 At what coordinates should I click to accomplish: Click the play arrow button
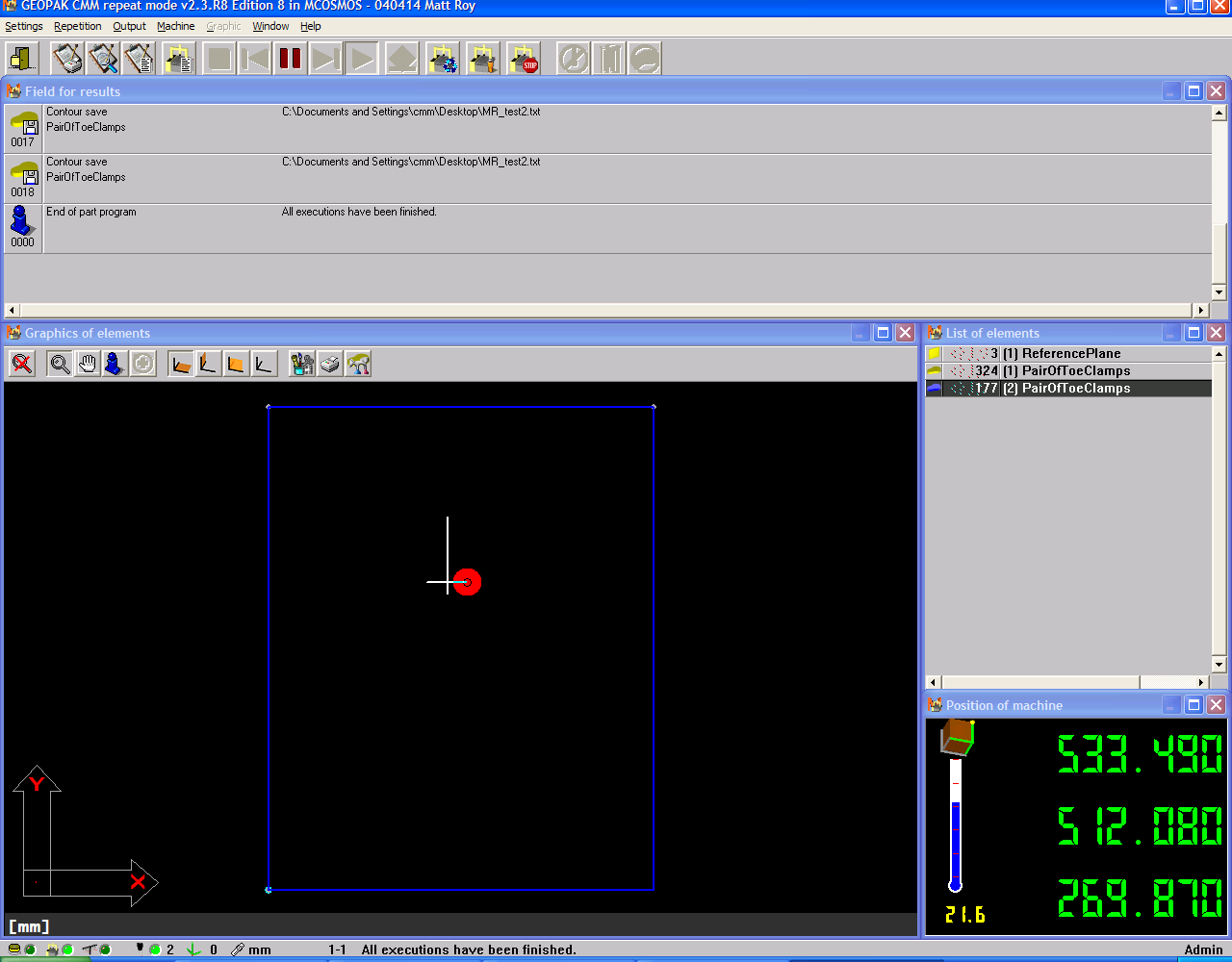(x=362, y=60)
